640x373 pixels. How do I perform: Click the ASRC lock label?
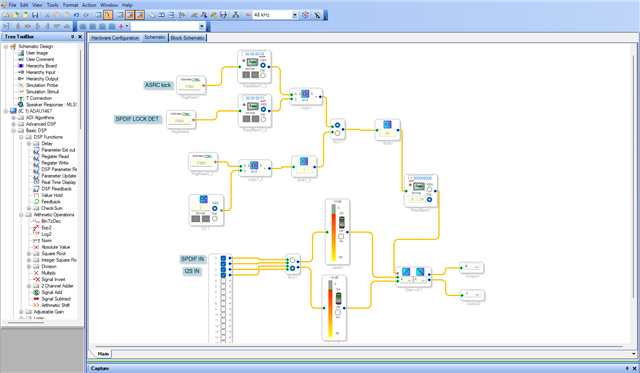(x=158, y=85)
